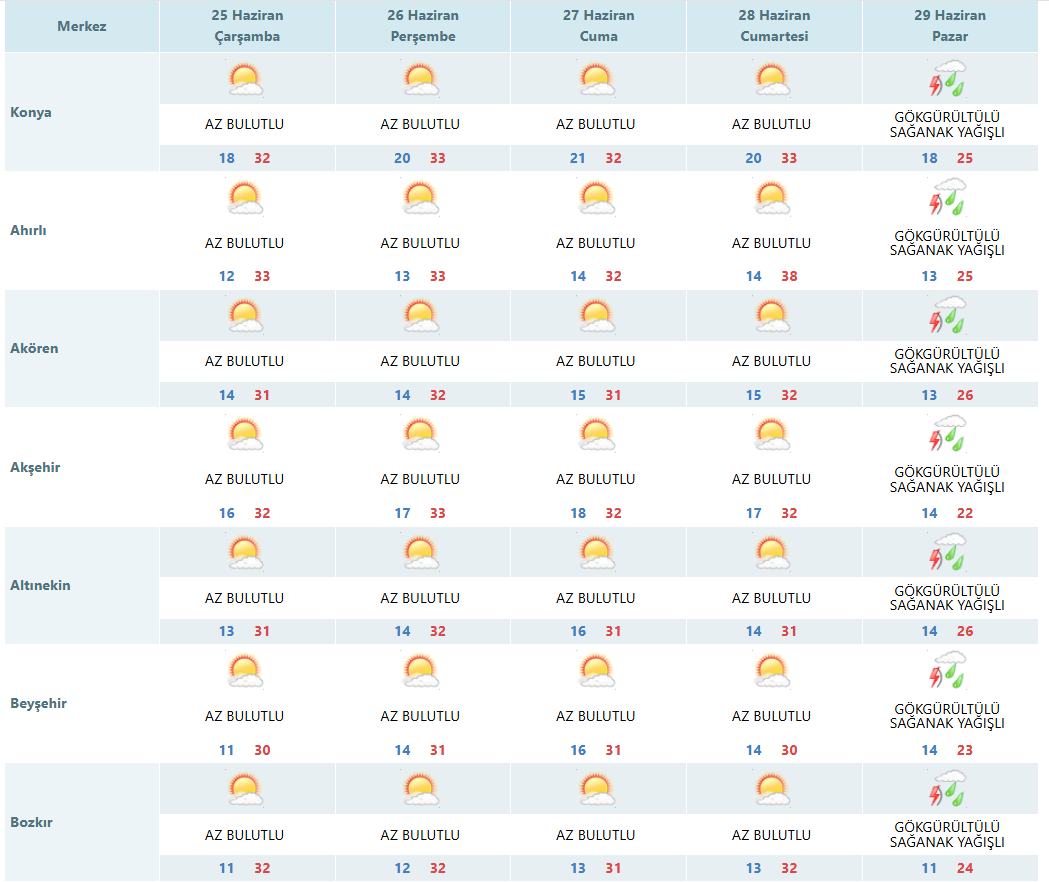Select the 28 Haziran Cumartesi header
The height and width of the screenshot is (882, 1049).
point(774,26)
